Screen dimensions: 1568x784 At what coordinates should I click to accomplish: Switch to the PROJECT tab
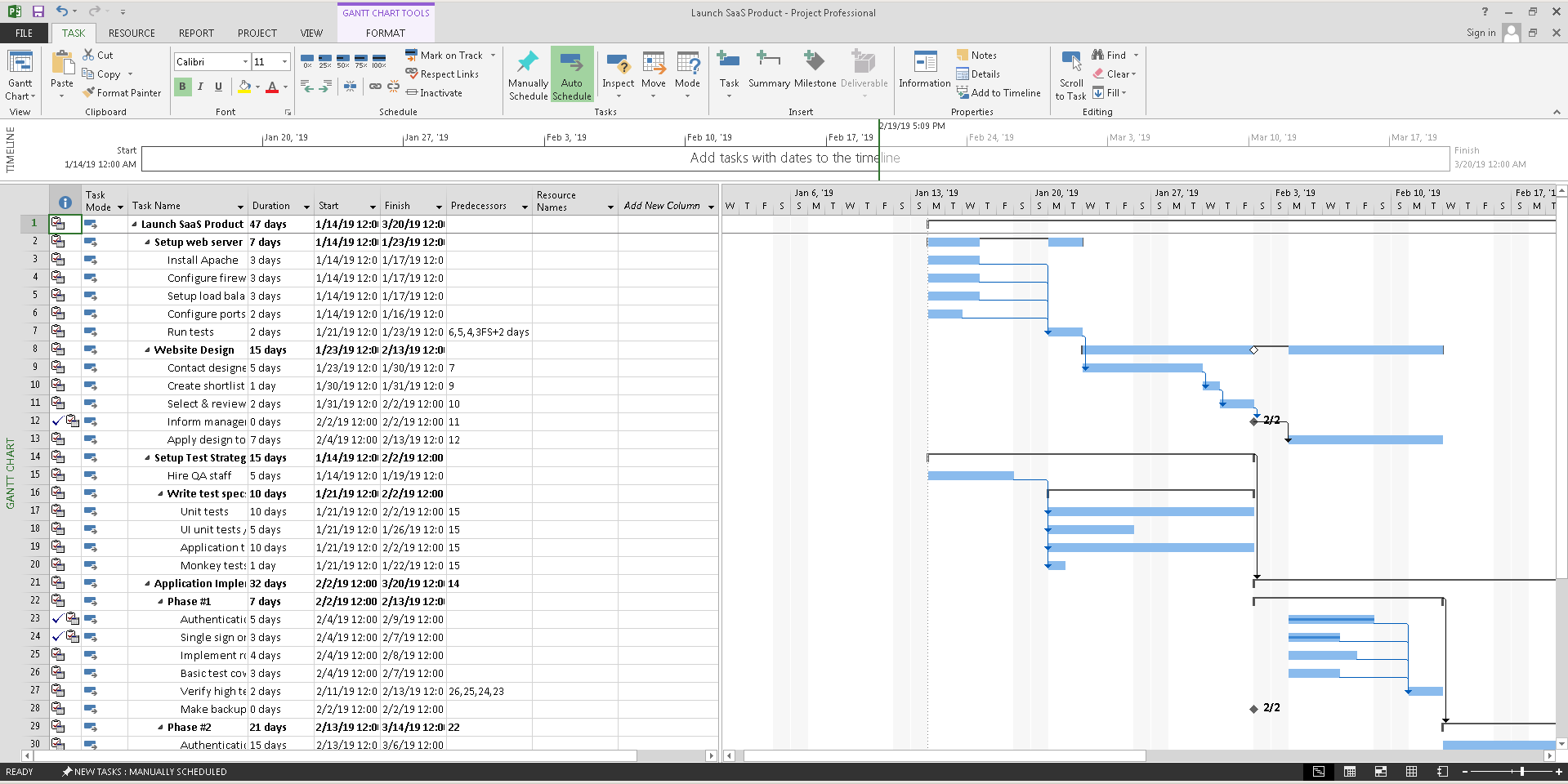click(257, 33)
